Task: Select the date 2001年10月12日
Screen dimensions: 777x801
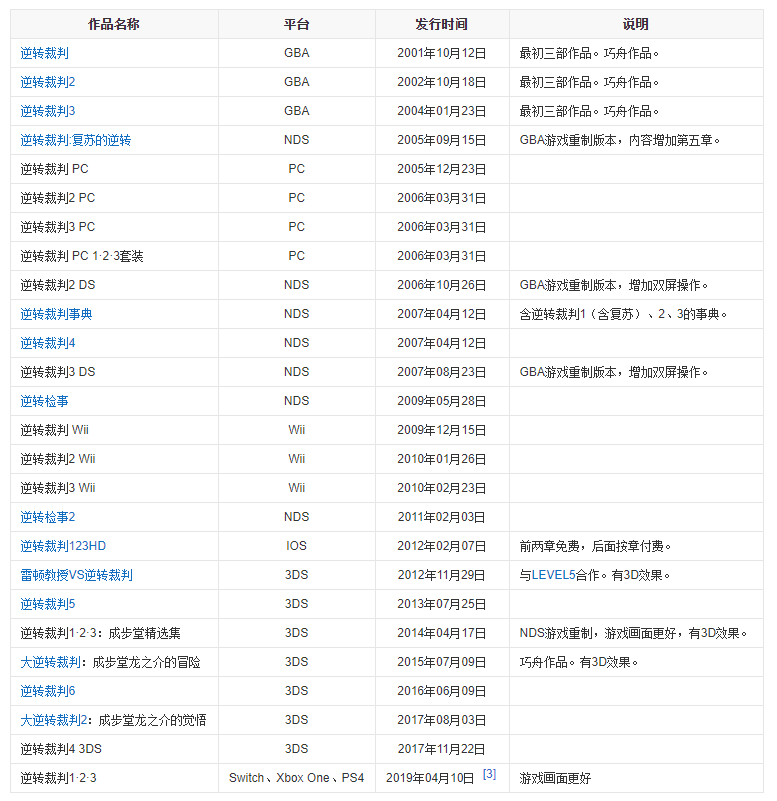Action: [442, 53]
